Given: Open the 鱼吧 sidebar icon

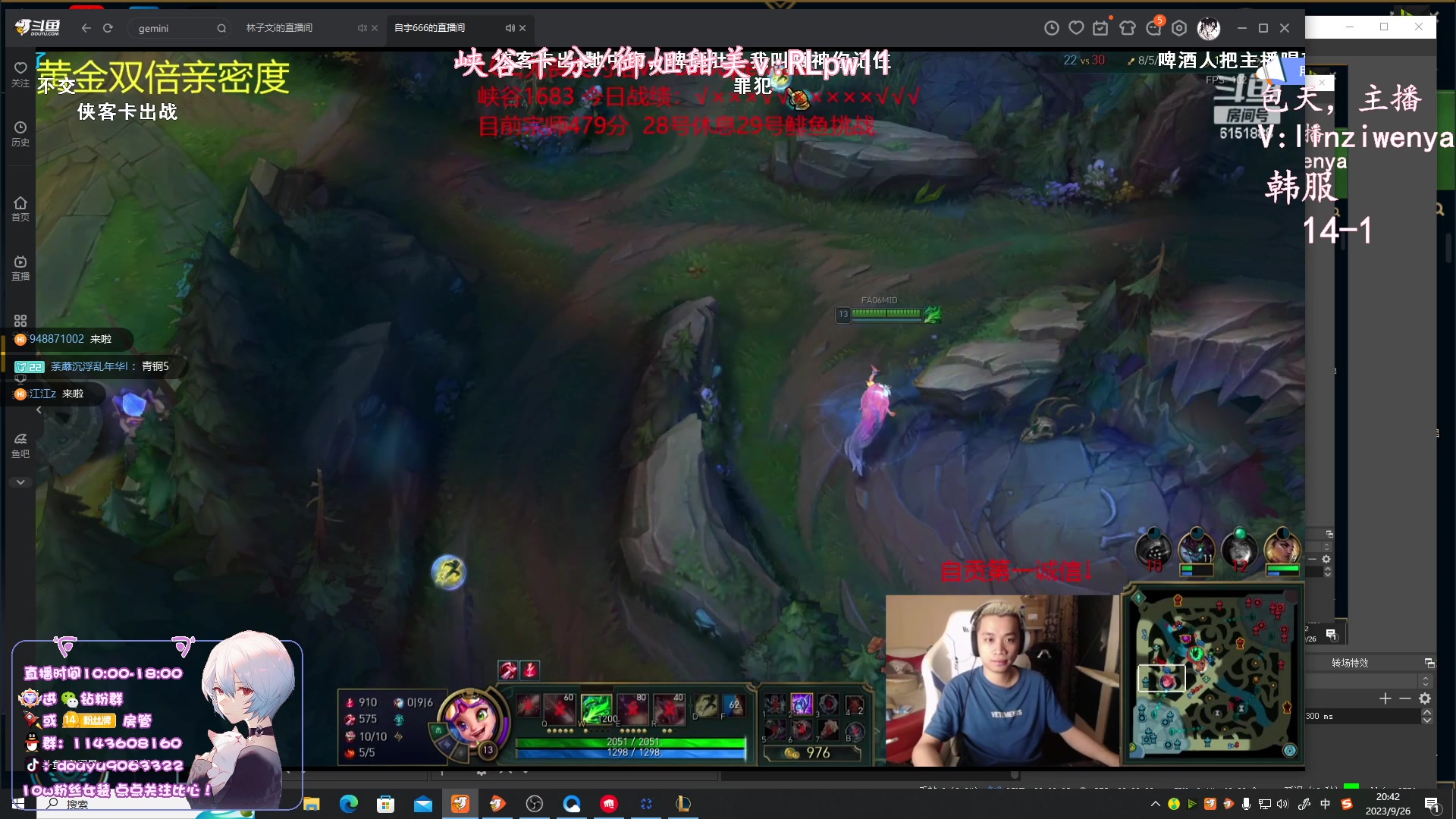Looking at the screenshot, I should (20, 445).
